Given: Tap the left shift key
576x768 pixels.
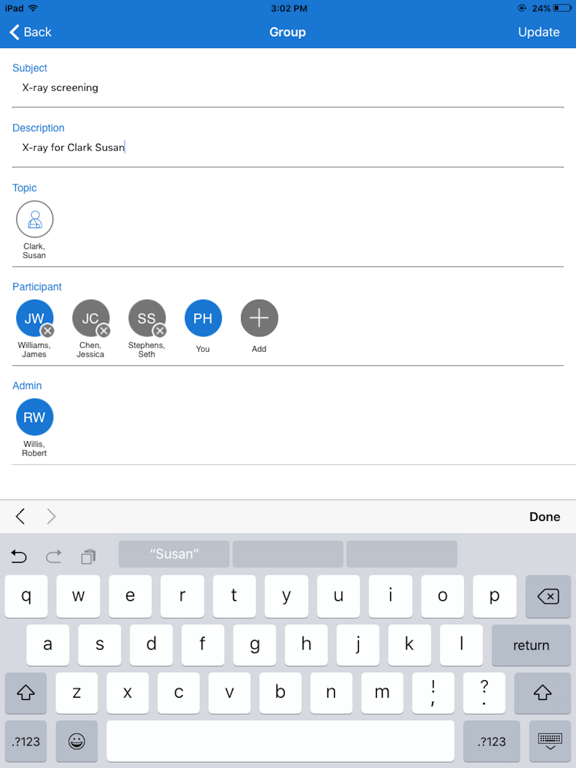Looking at the screenshot, I should [26, 693].
